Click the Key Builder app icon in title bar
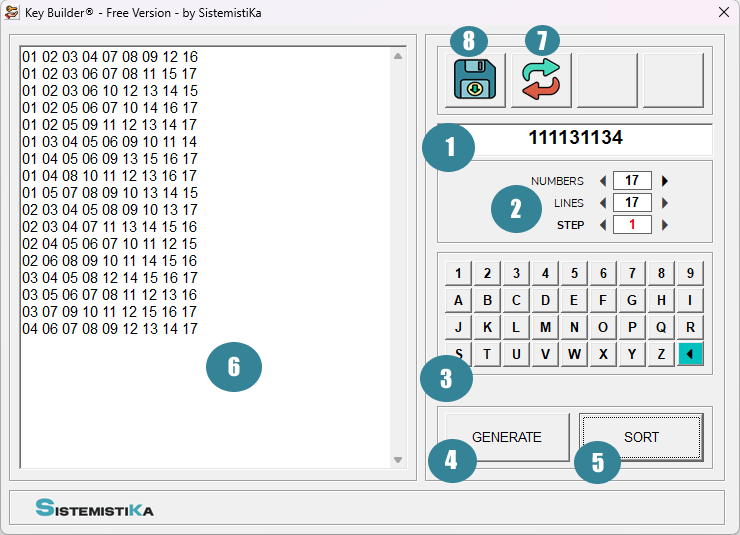Screen dimensions: 740x535 13,12
